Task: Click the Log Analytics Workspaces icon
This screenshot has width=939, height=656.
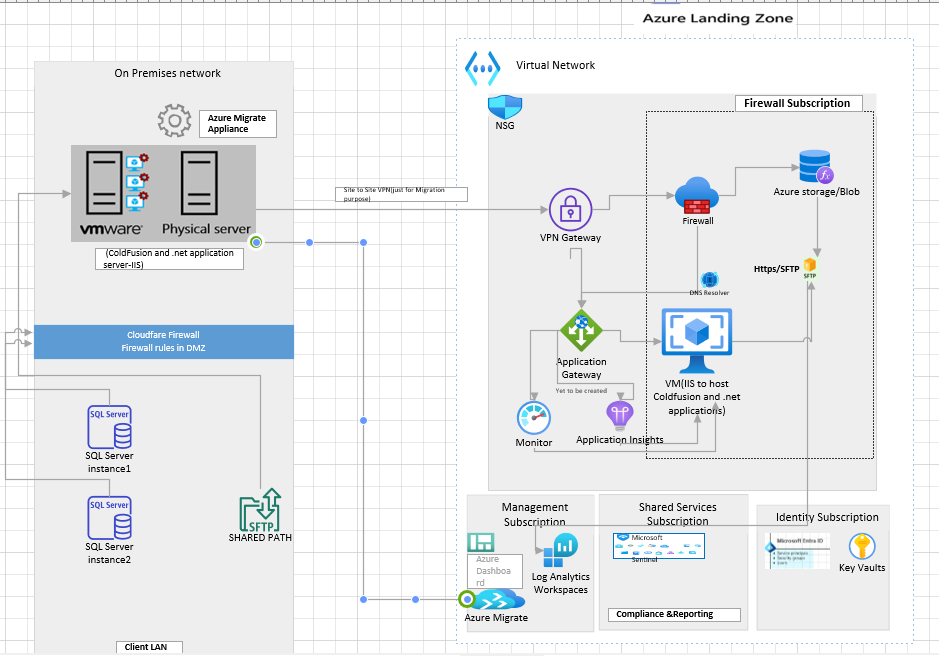Action: (560, 549)
